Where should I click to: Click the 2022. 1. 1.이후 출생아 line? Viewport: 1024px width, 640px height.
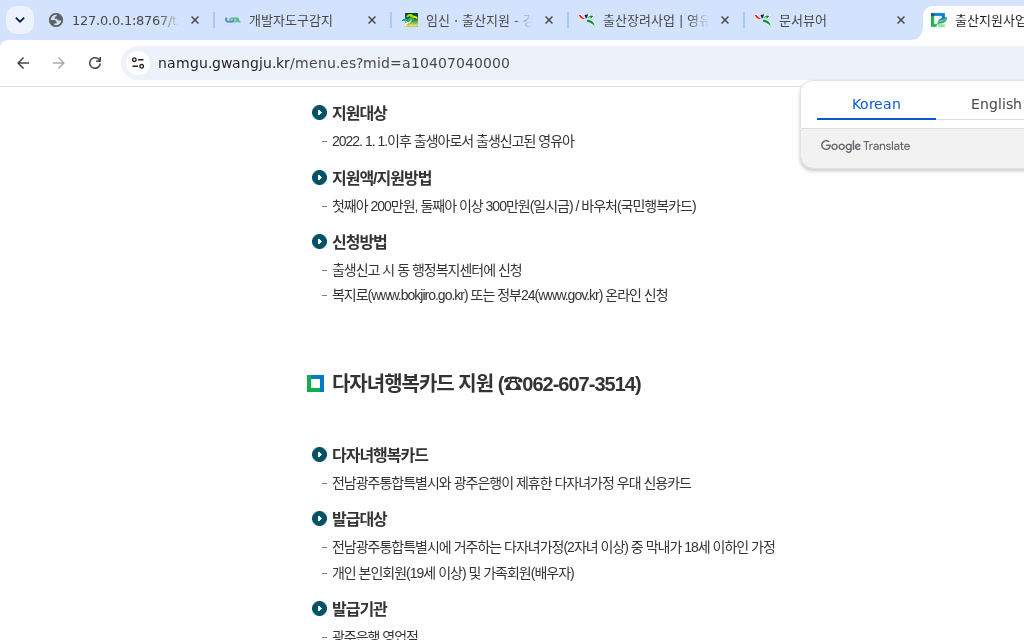pyautogui.click(x=453, y=141)
